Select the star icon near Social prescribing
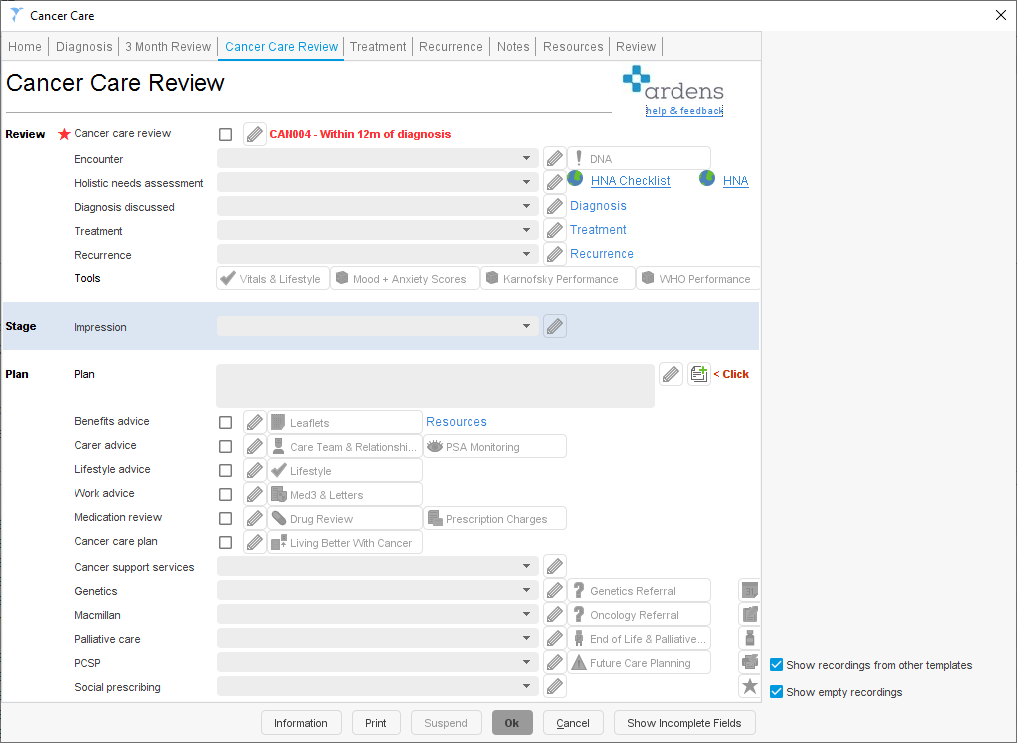1017x743 pixels. pos(750,685)
